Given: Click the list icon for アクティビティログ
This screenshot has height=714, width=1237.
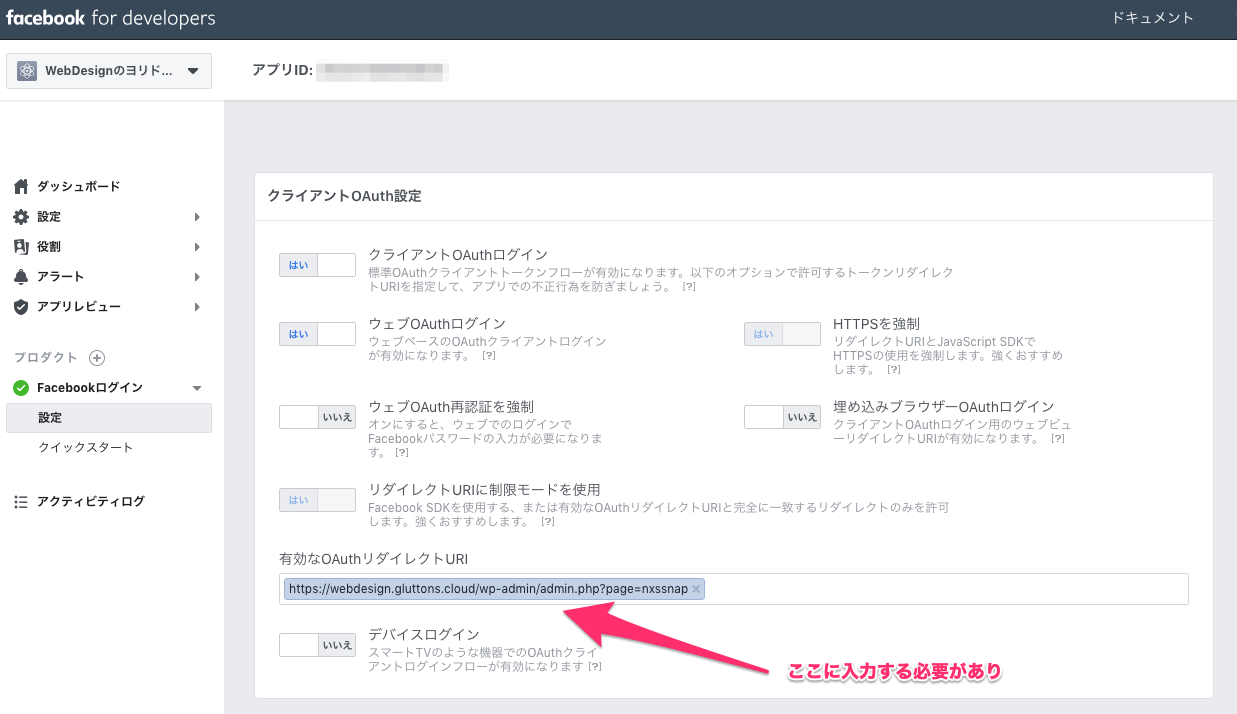Looking at the screenshot, I should pos(21,502).
